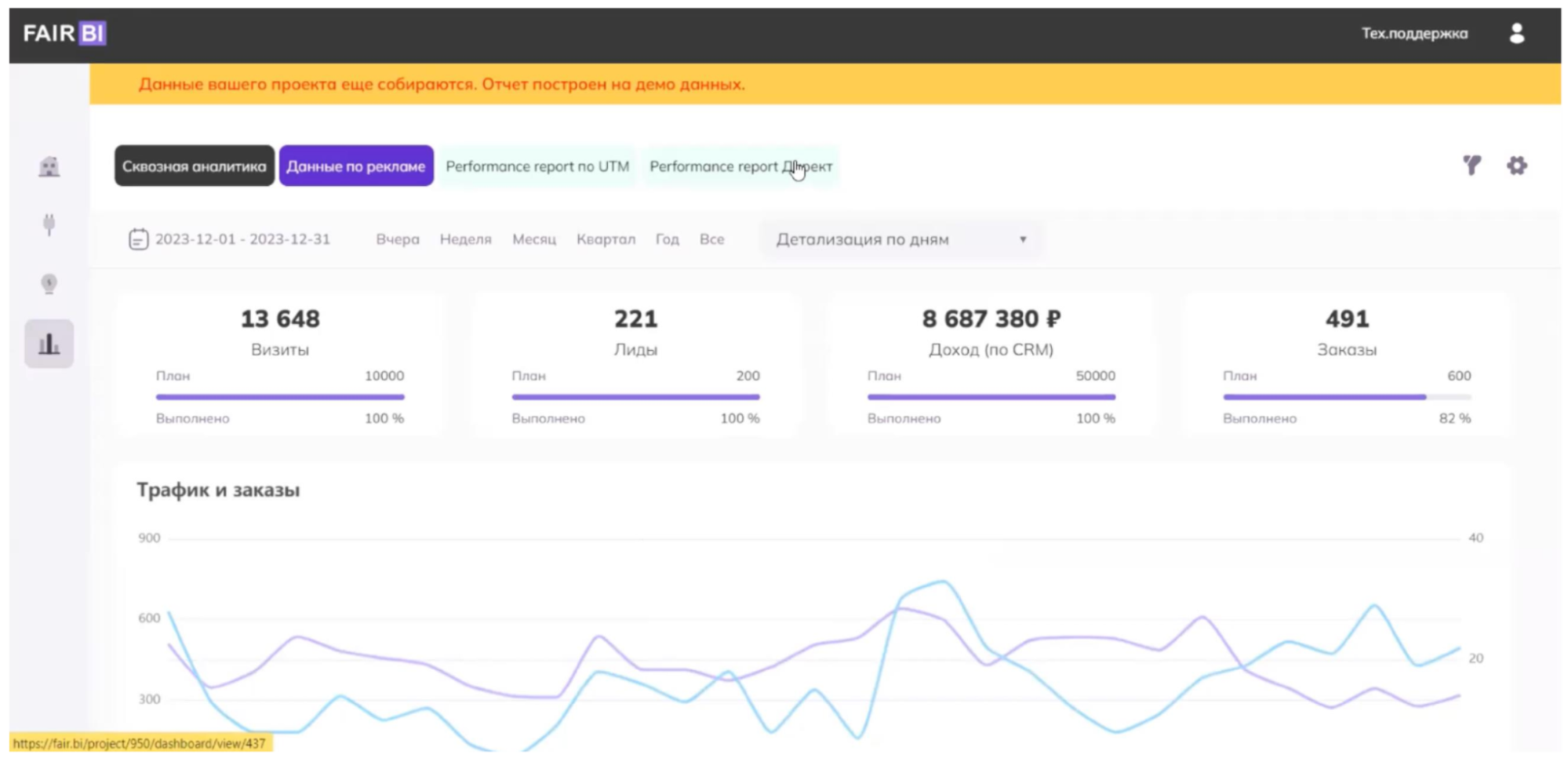Click the dropdown arrow for detalization
Image resolution: width=1568 pixels, height=758 pixels.
click(x=1022, y=239)
